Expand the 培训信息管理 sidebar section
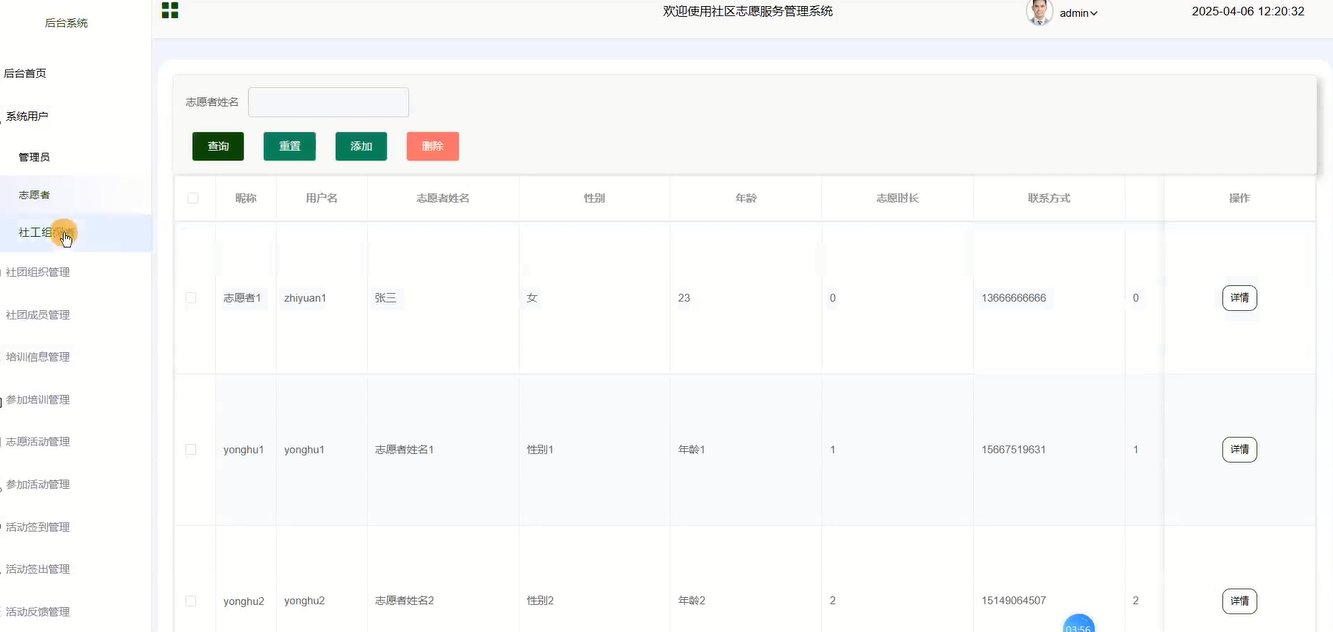The height and width of the screenshot is (632, 1333). 38,357
